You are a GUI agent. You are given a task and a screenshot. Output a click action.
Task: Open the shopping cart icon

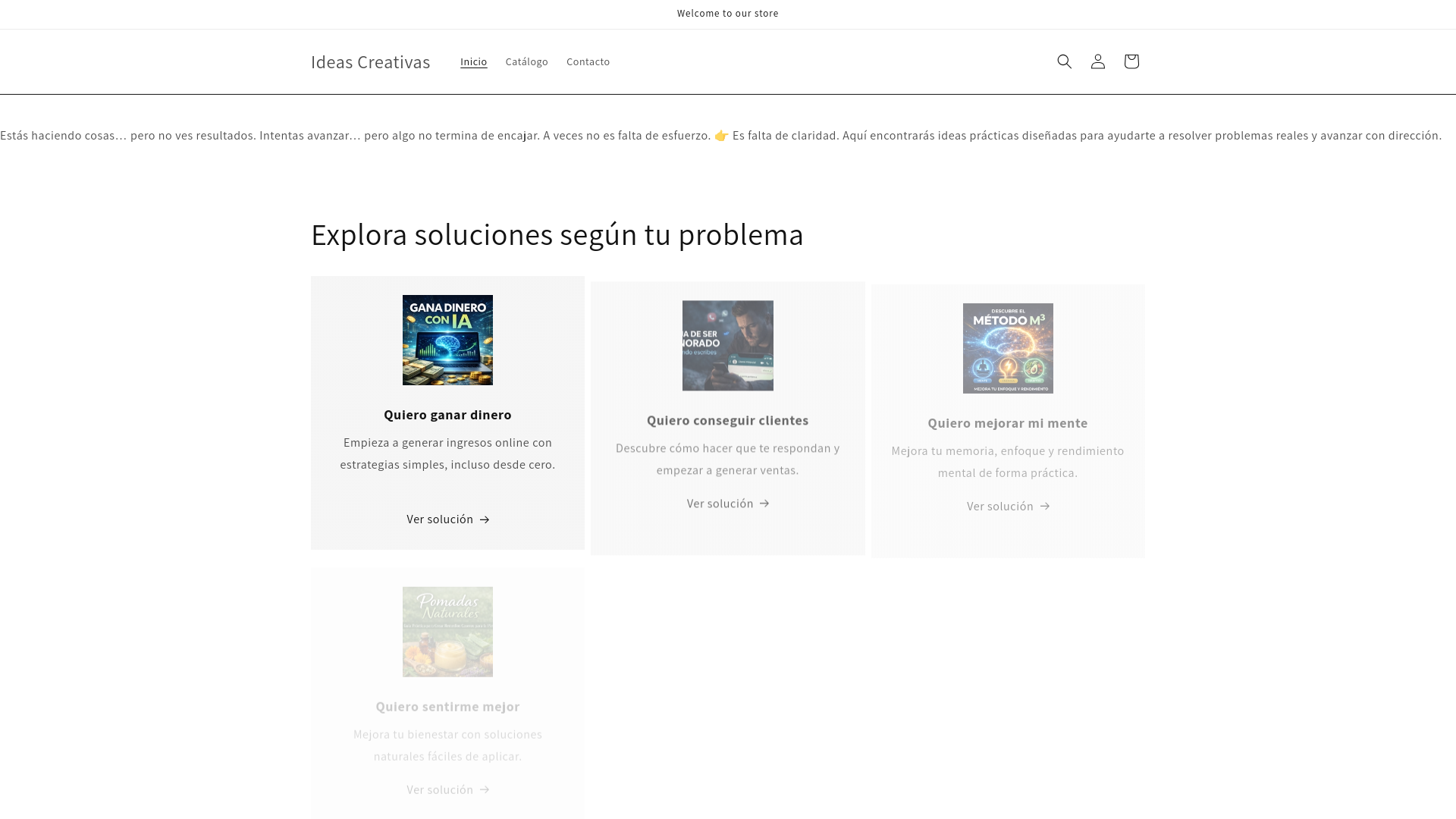pos(1131,61)
